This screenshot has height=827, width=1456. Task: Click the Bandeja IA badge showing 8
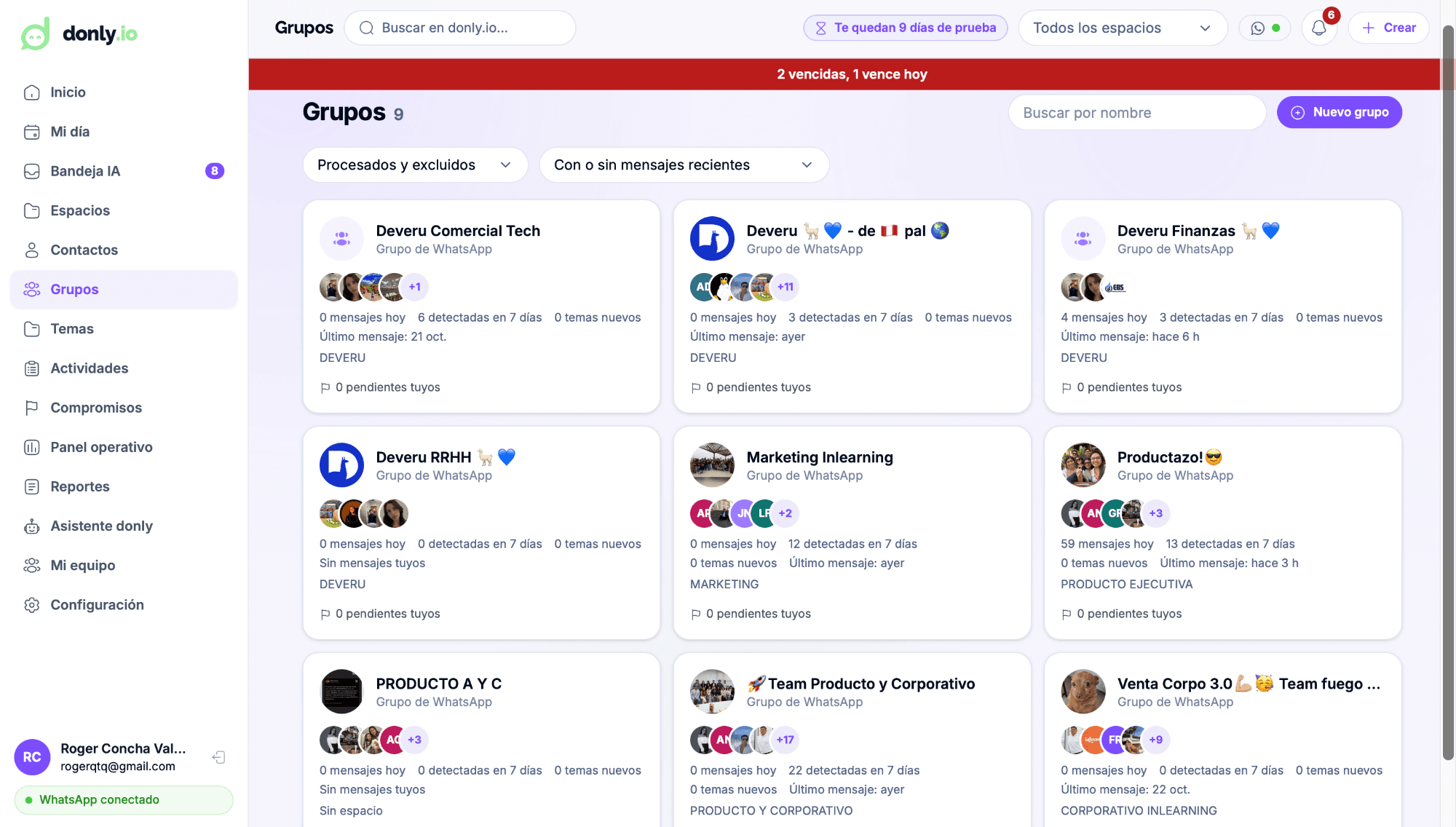[215, 171]
